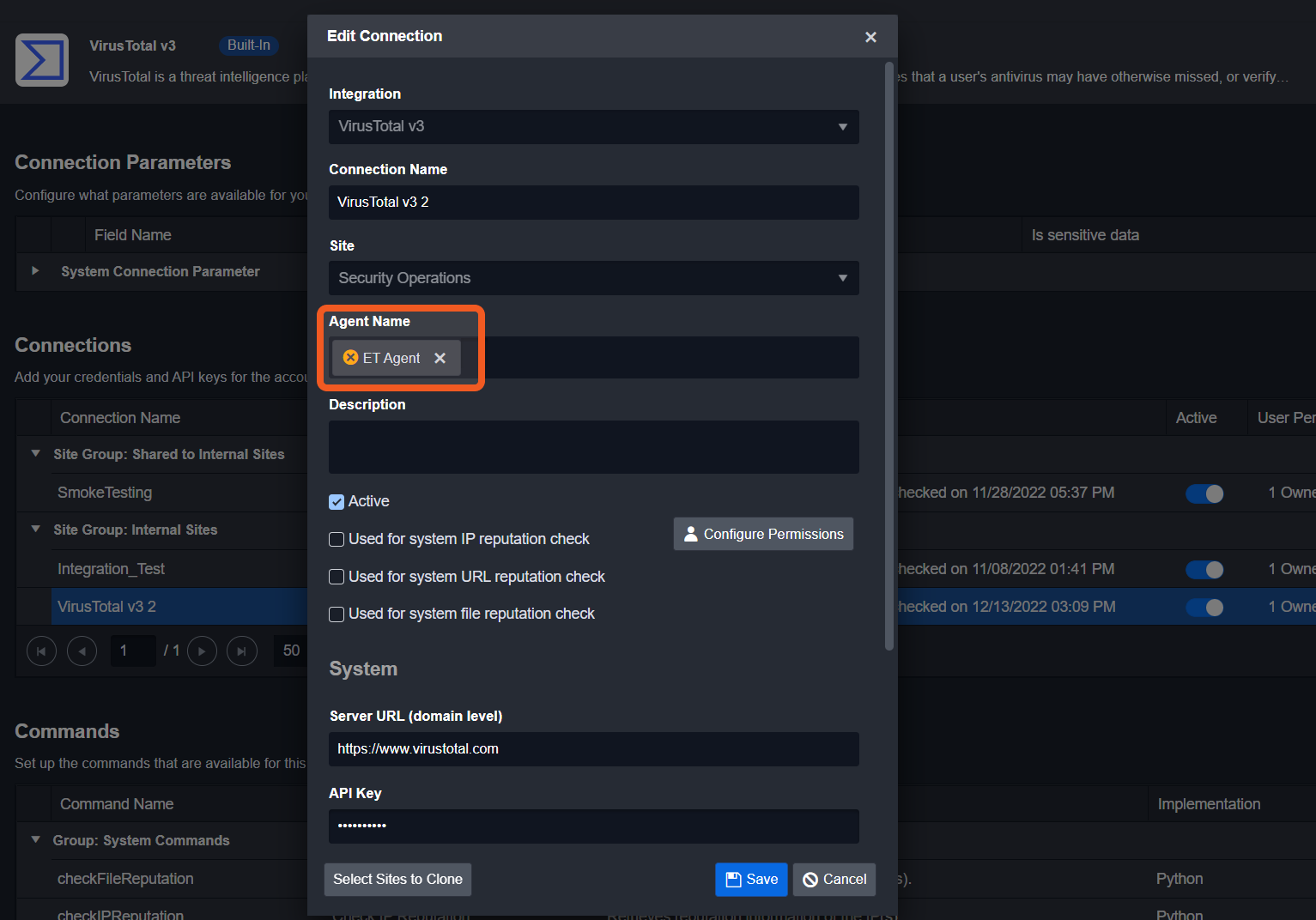This screenshot has width=1316, height=920.
Task: Uncheck the Active checkbox
Action: pyautogui.click(x=337, y=502)
